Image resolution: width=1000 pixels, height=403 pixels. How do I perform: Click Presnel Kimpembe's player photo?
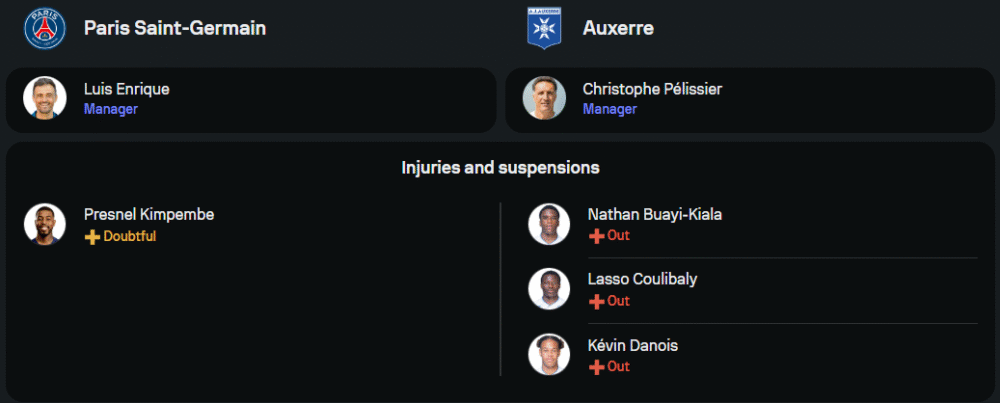tap(45, 224)
